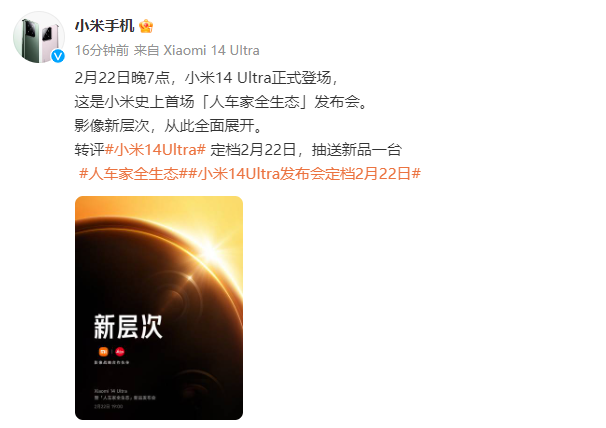Open the 小米手机 username link
This screenshot has width=606, height=428.
click(x=104, y=26)
